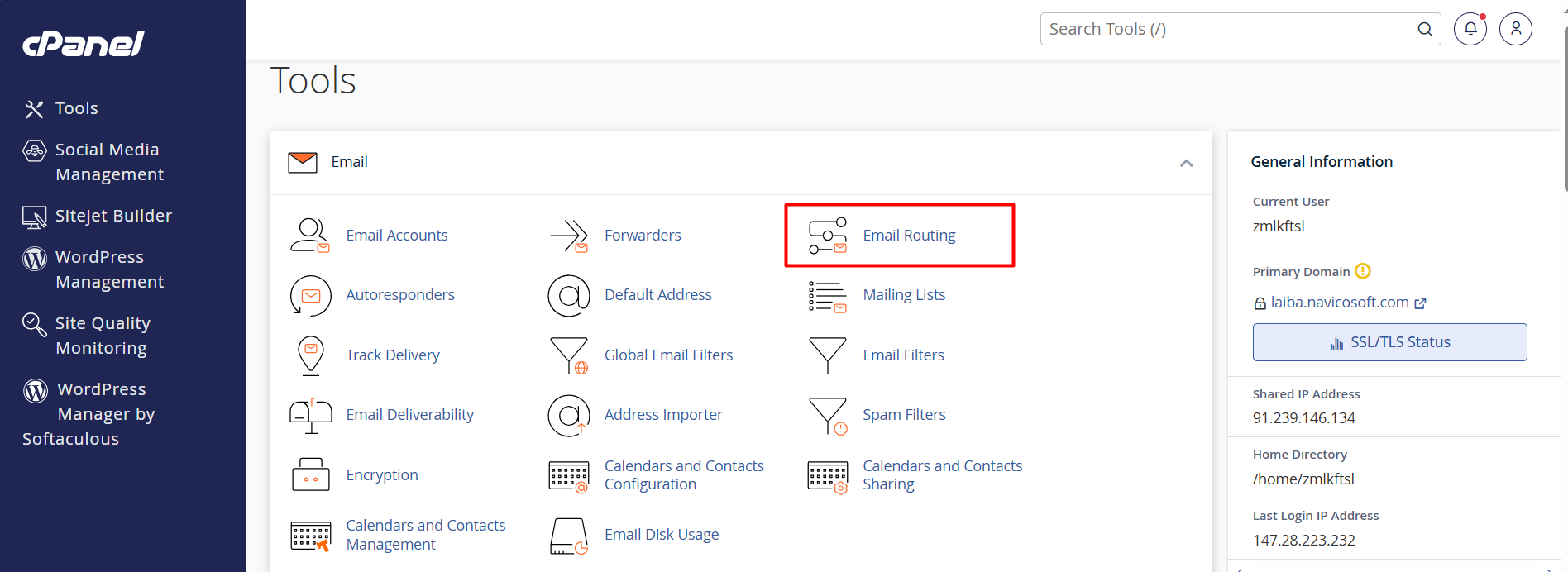Open the Spam Filters funnel icon
The width and height of the screenshot is (1568, 572).
pos(827,415)
